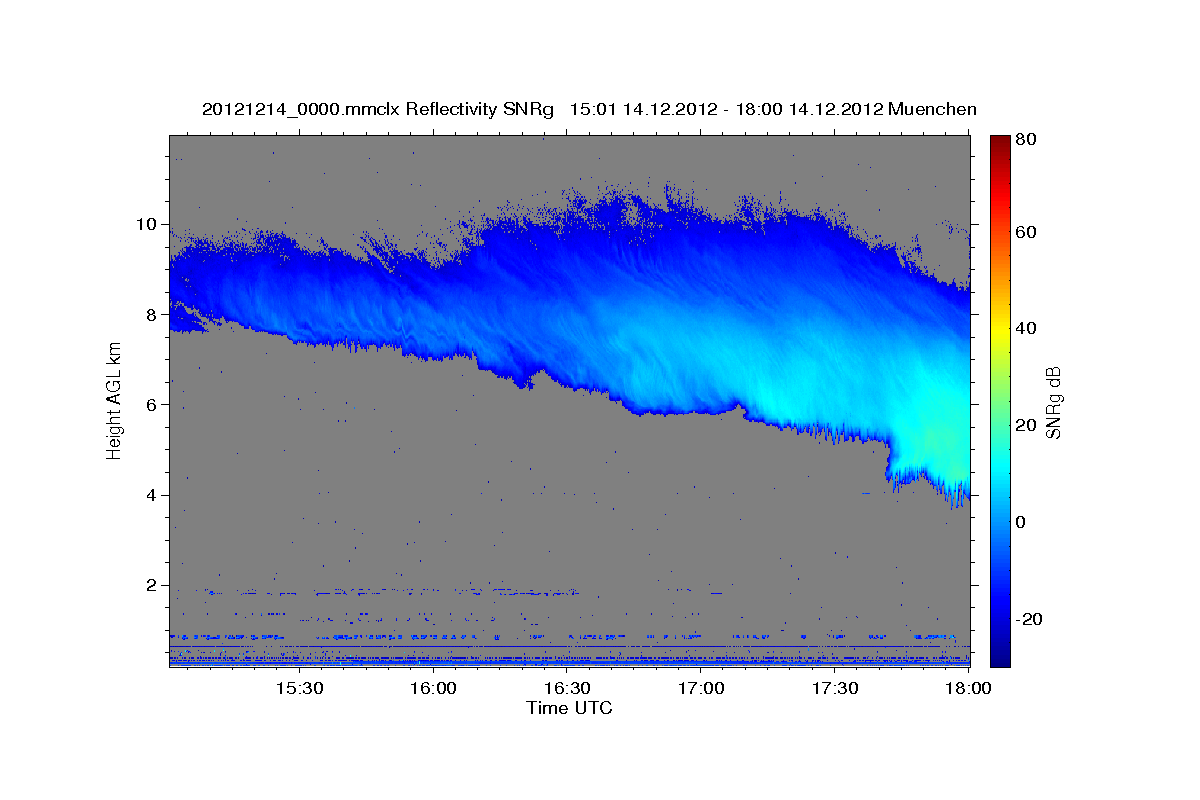Click the plot title text starting 20121214_0000.mmclx

[x=589, y=109]
